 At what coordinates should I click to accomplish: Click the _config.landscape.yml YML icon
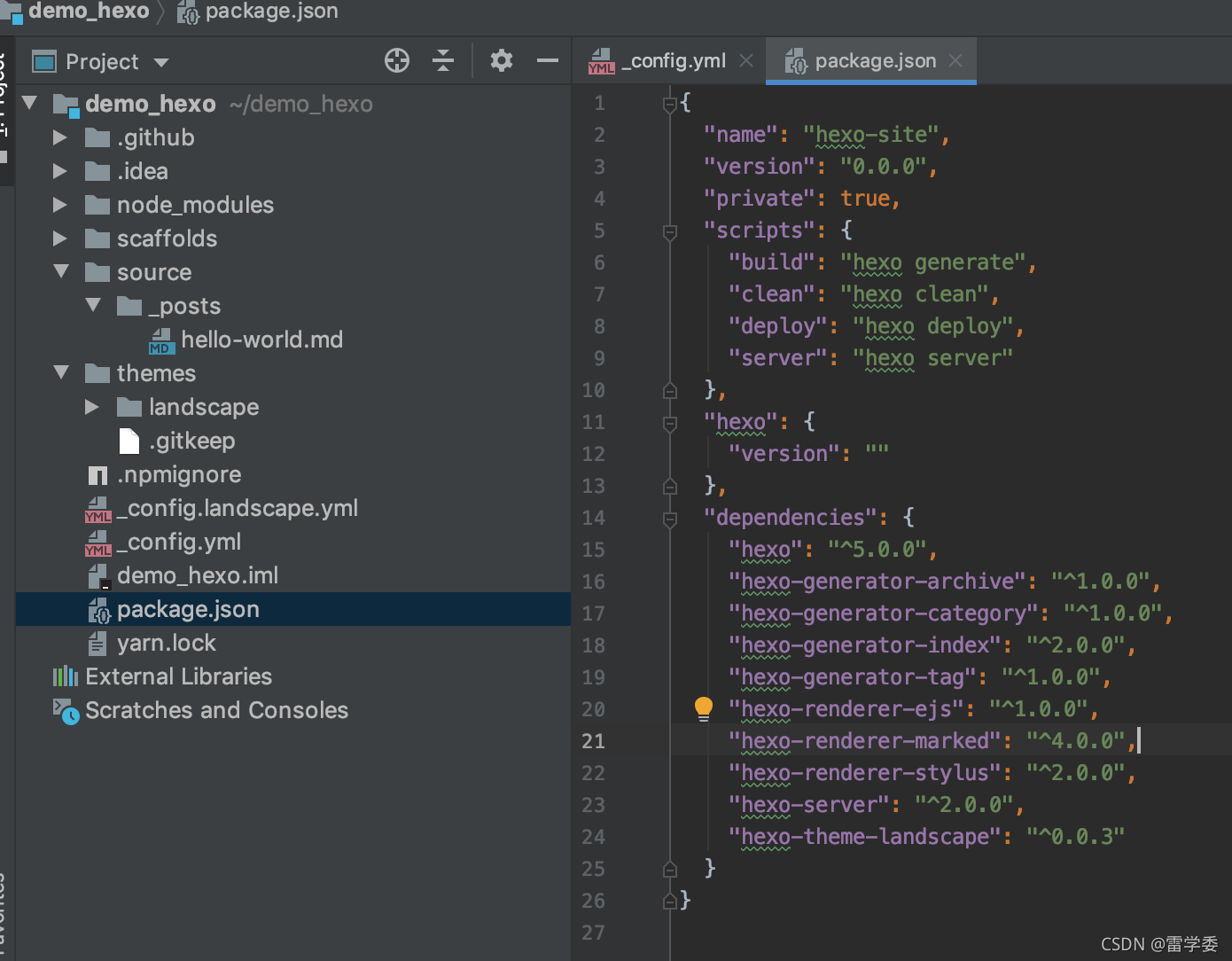pyautogui.click(x=97, y=509)
